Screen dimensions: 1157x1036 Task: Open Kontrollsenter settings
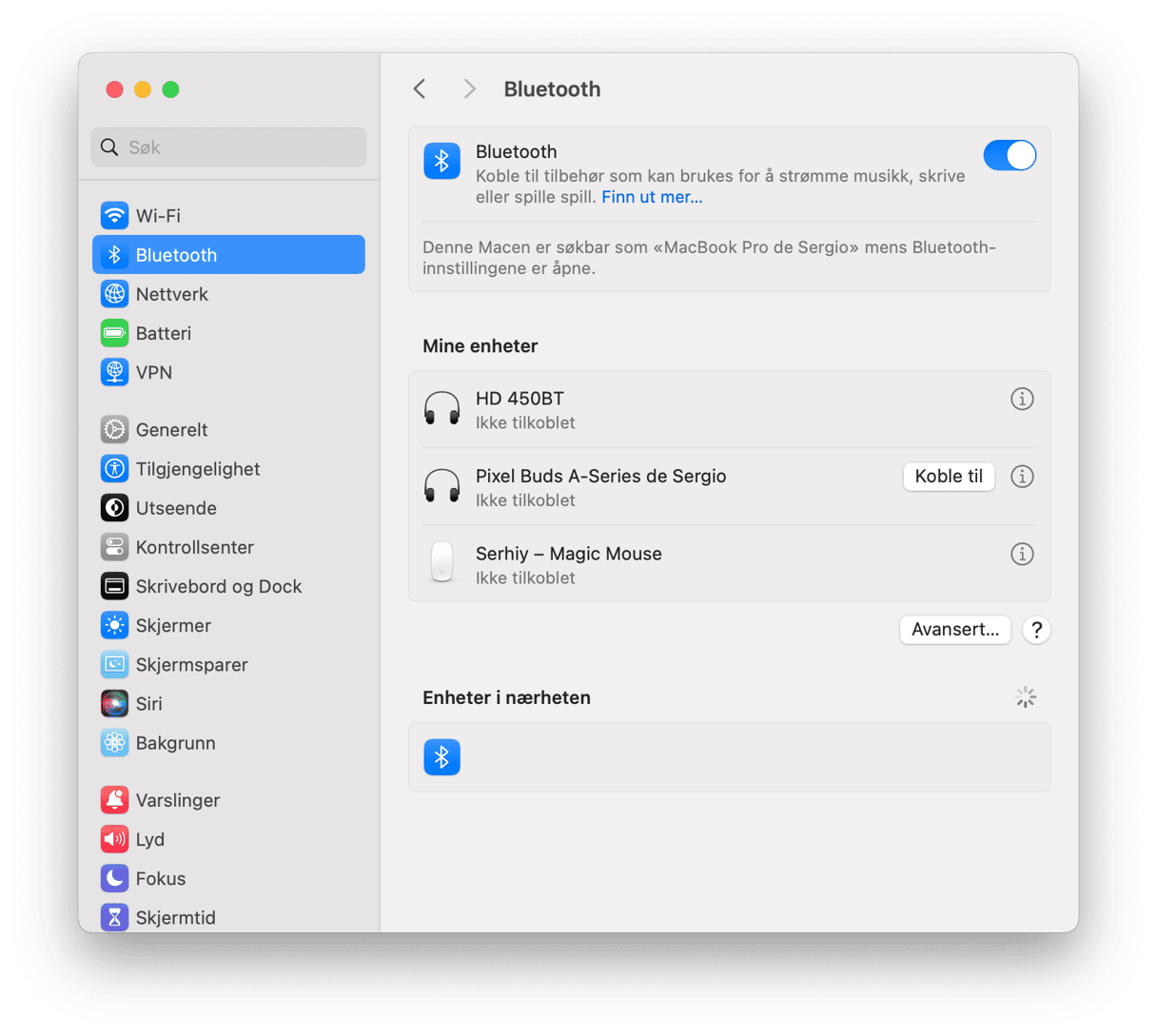(194, 547)
